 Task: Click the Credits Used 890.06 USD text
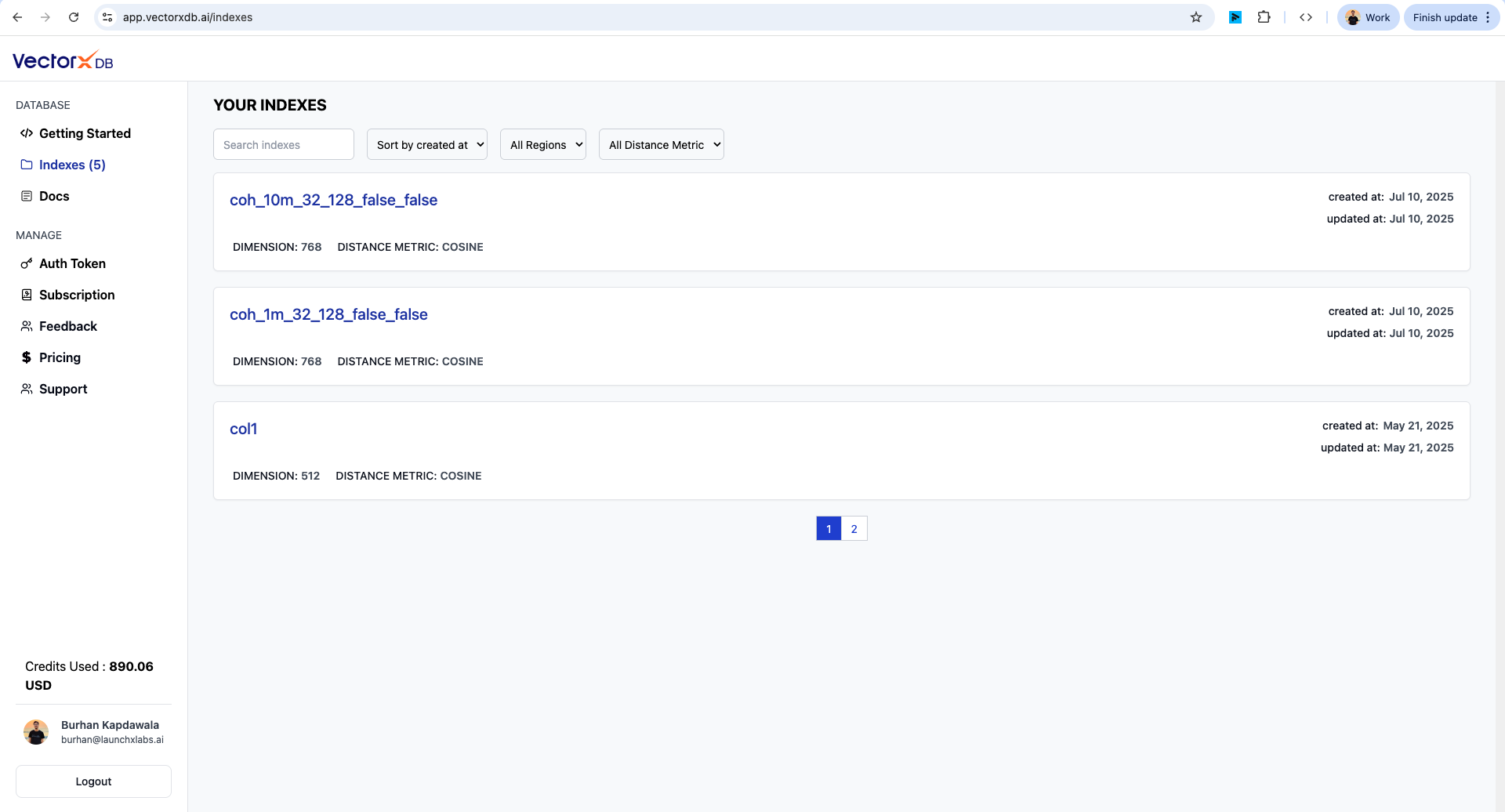pyautogui.click(x=89, y=676)
